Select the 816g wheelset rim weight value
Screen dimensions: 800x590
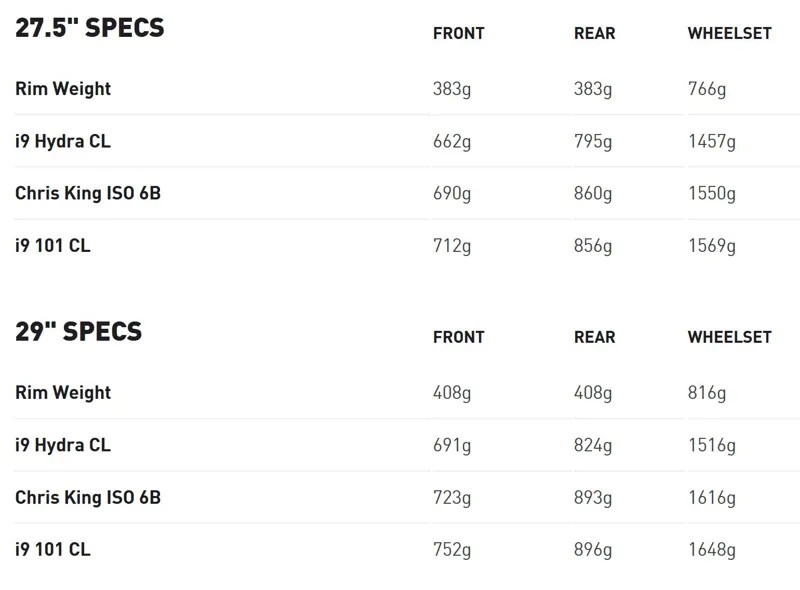(707, 393)
